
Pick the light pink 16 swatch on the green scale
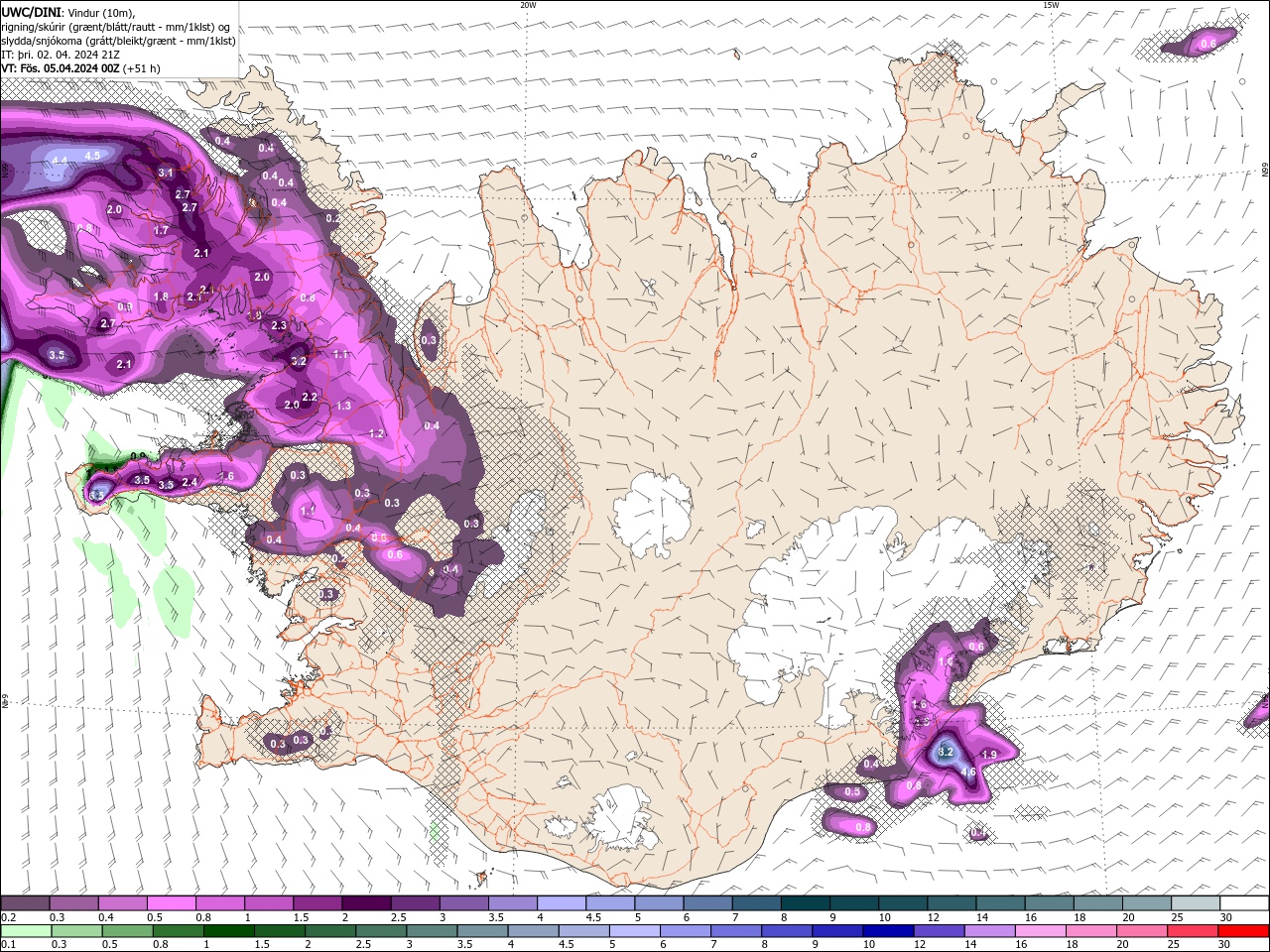tap(1040, 930)
